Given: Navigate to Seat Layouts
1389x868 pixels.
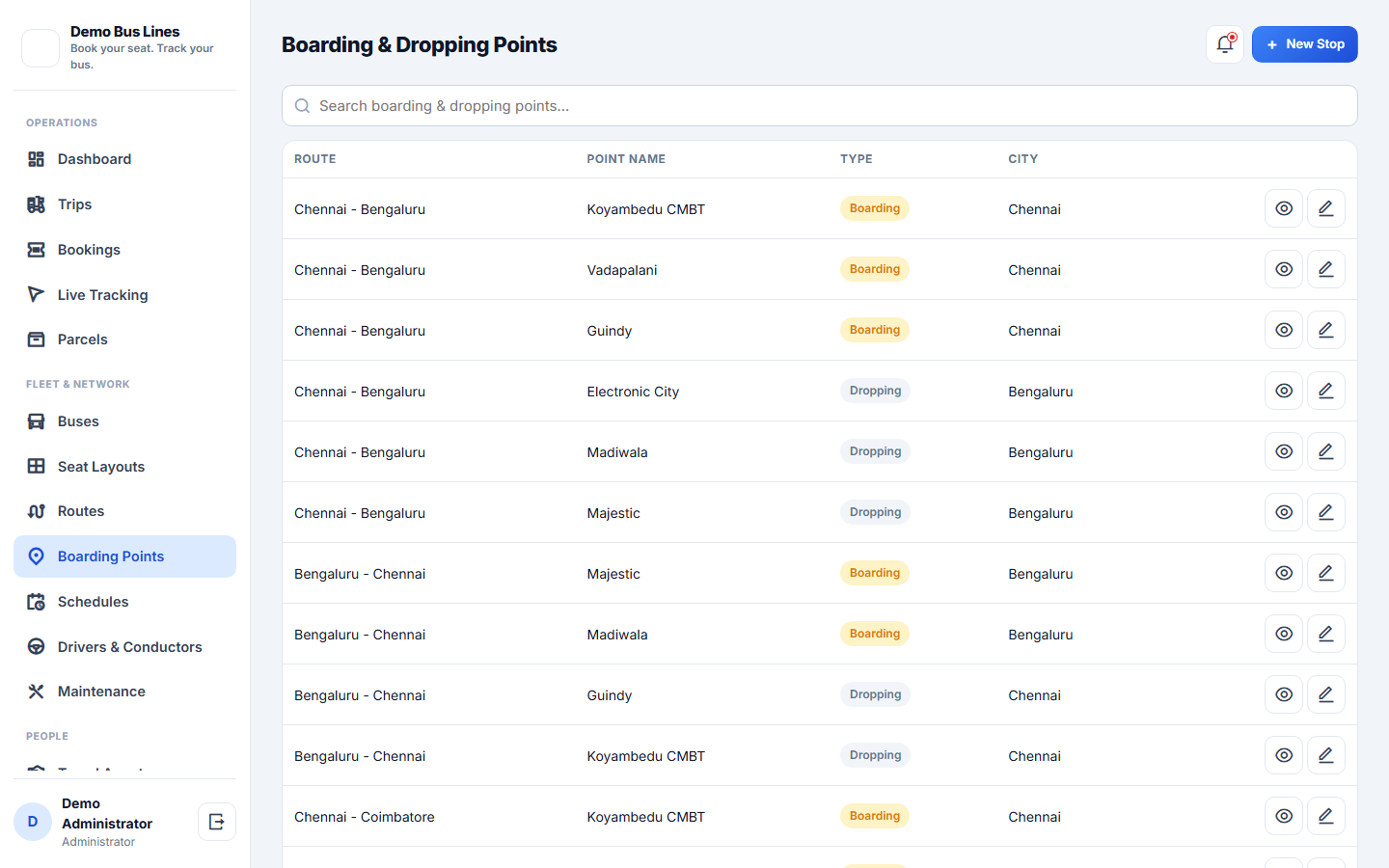Looking at the screenshot, I should click(x=124, y=467).
